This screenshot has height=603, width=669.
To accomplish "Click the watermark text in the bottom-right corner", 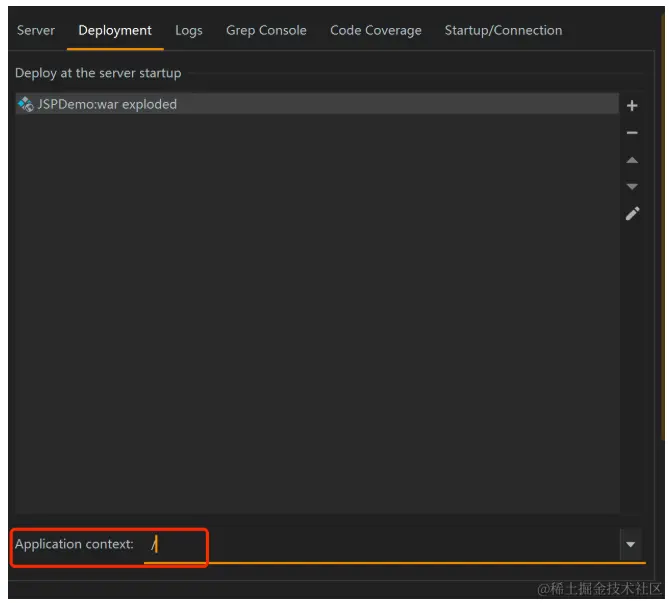I will pyautogui.click(x=600, y=589).
